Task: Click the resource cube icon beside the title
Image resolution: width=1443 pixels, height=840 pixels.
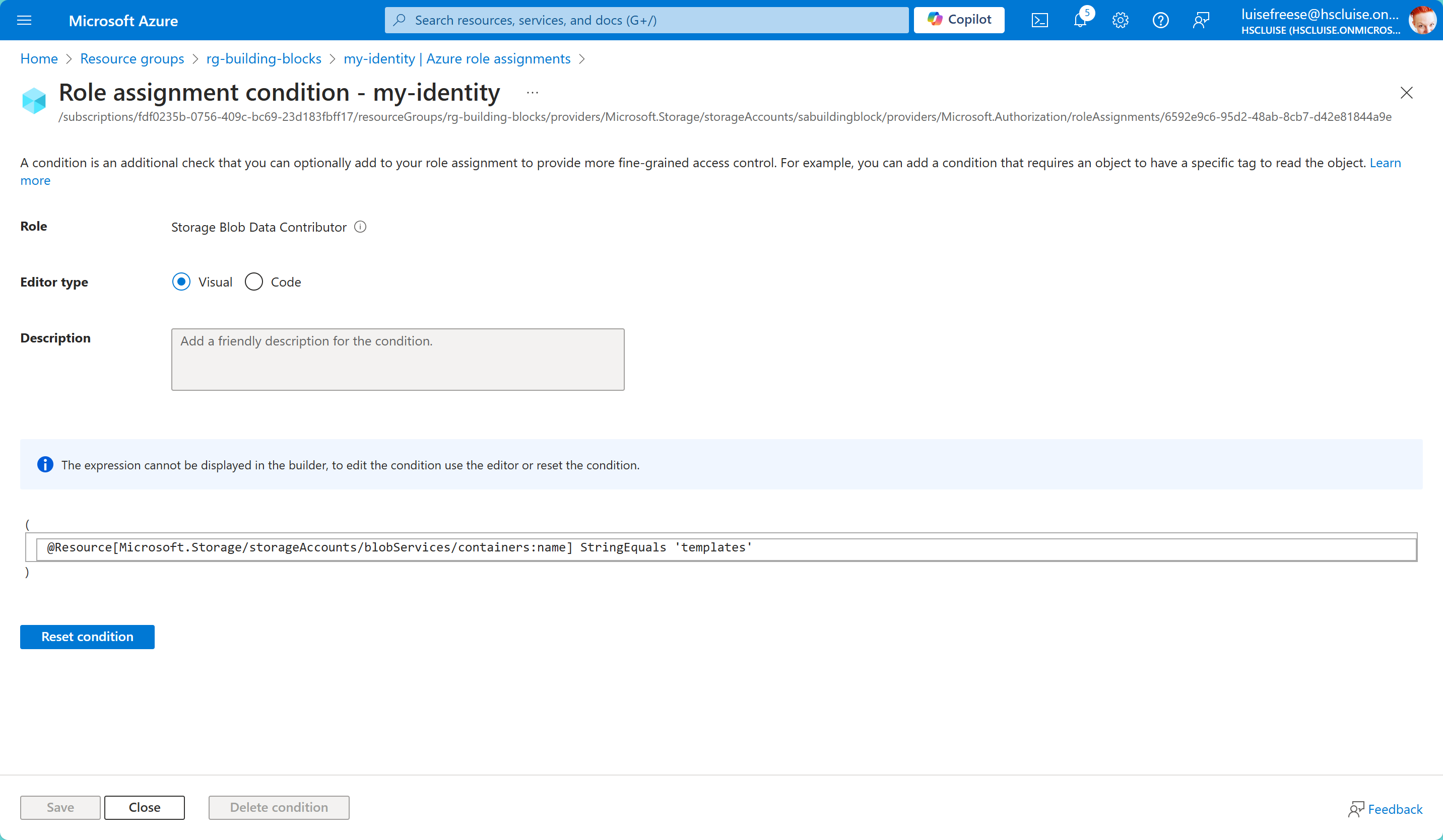Action: coord(34,101)
